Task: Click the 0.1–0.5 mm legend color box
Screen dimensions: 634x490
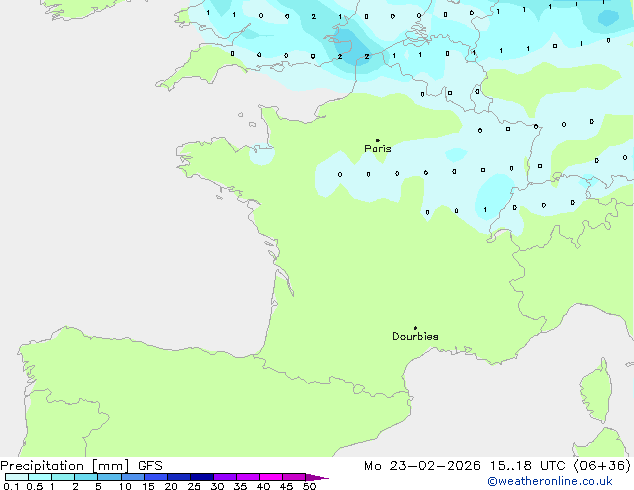Action: [17, 477]
